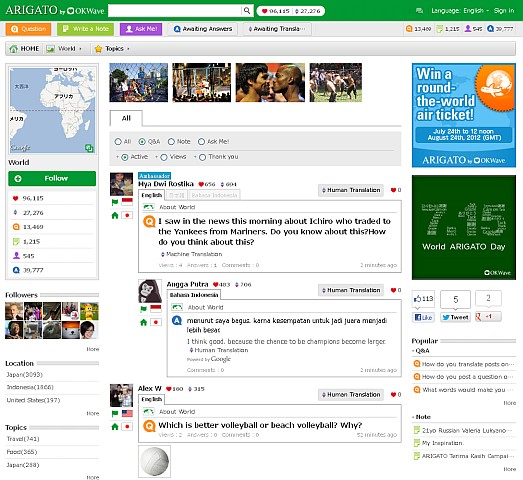Select Bahasa Indonesia tab on Ilya's post
This screenshot has height=480, width=523.
(x=214, y=195)
